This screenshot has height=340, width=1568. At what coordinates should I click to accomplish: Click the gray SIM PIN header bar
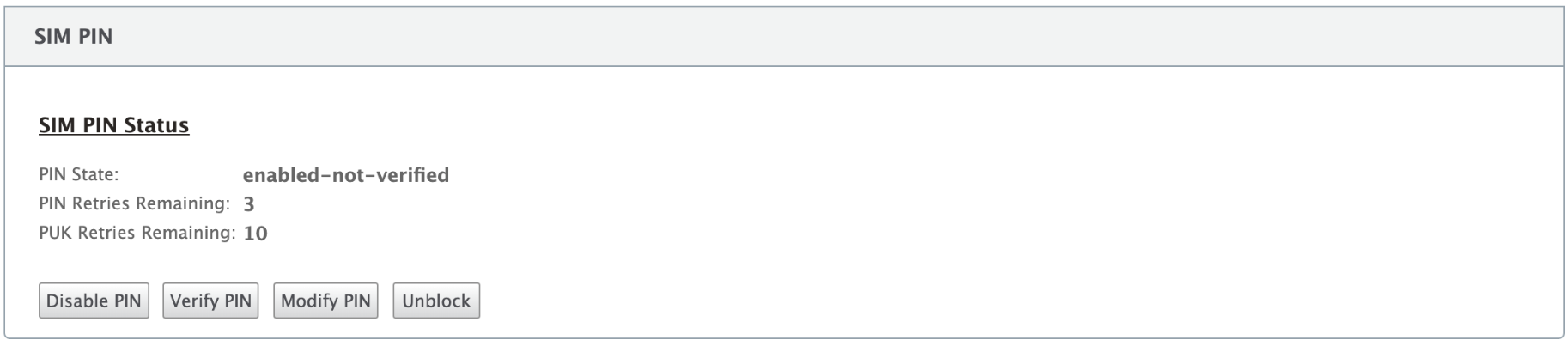pyautogui.click(x=783, y=37)
